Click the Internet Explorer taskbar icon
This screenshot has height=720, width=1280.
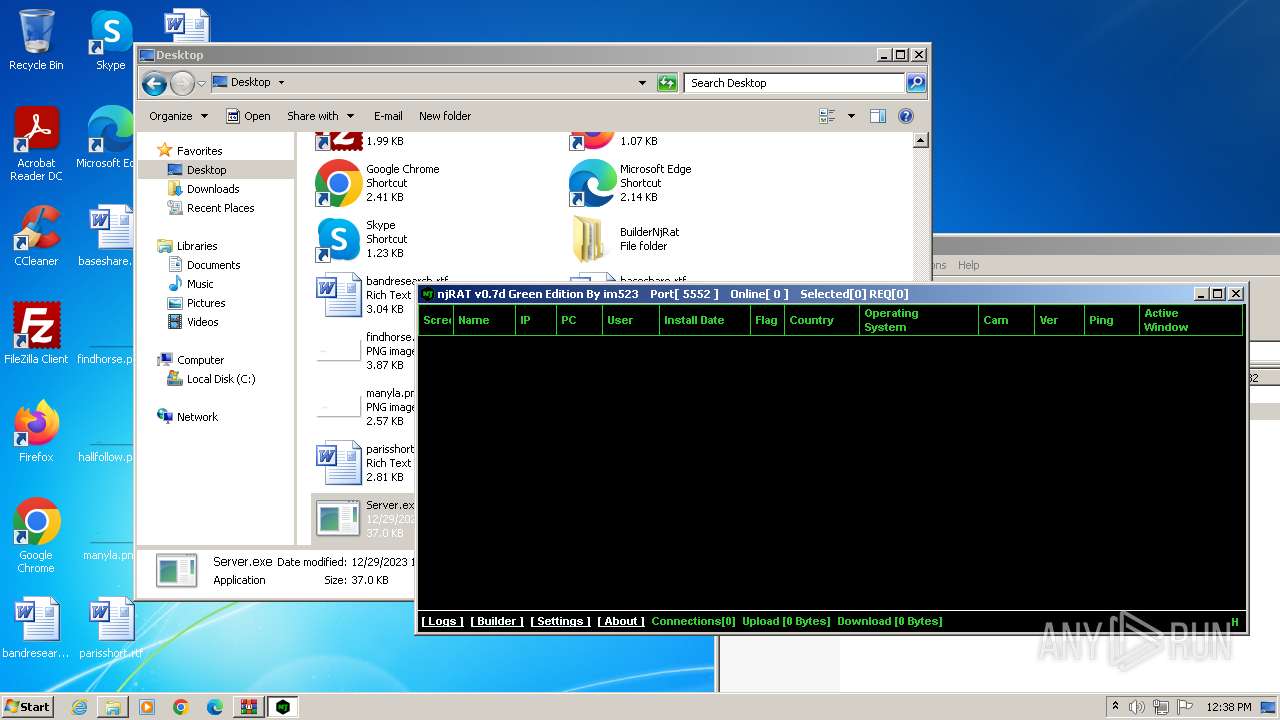(x=79, y=707)
